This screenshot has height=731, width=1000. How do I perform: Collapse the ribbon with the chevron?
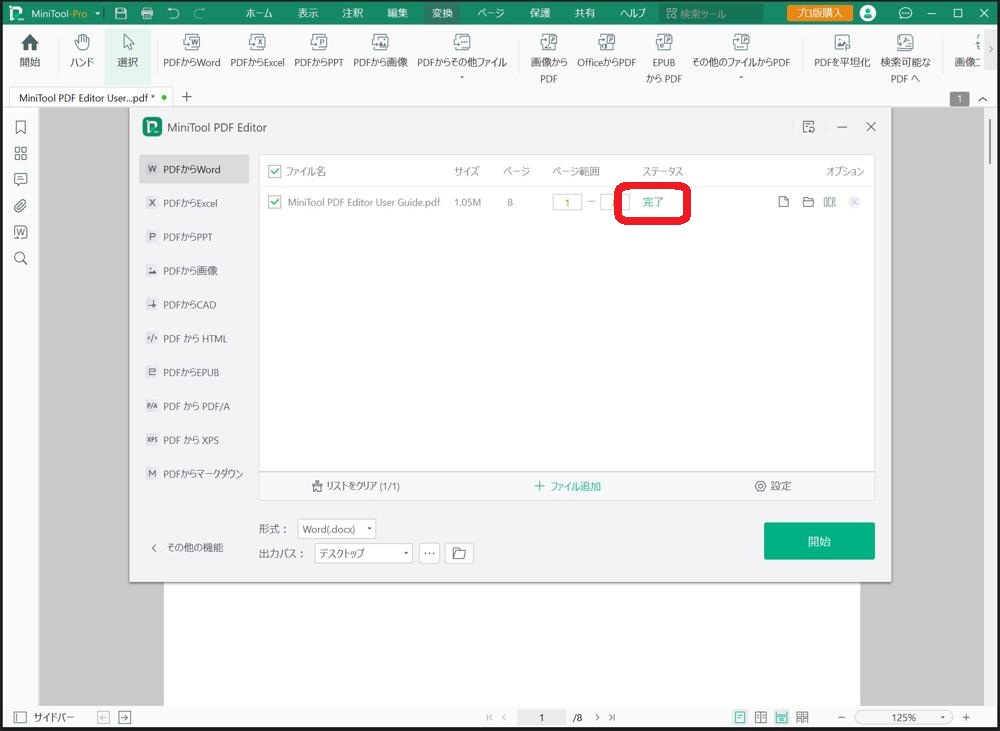click(983, 99)
